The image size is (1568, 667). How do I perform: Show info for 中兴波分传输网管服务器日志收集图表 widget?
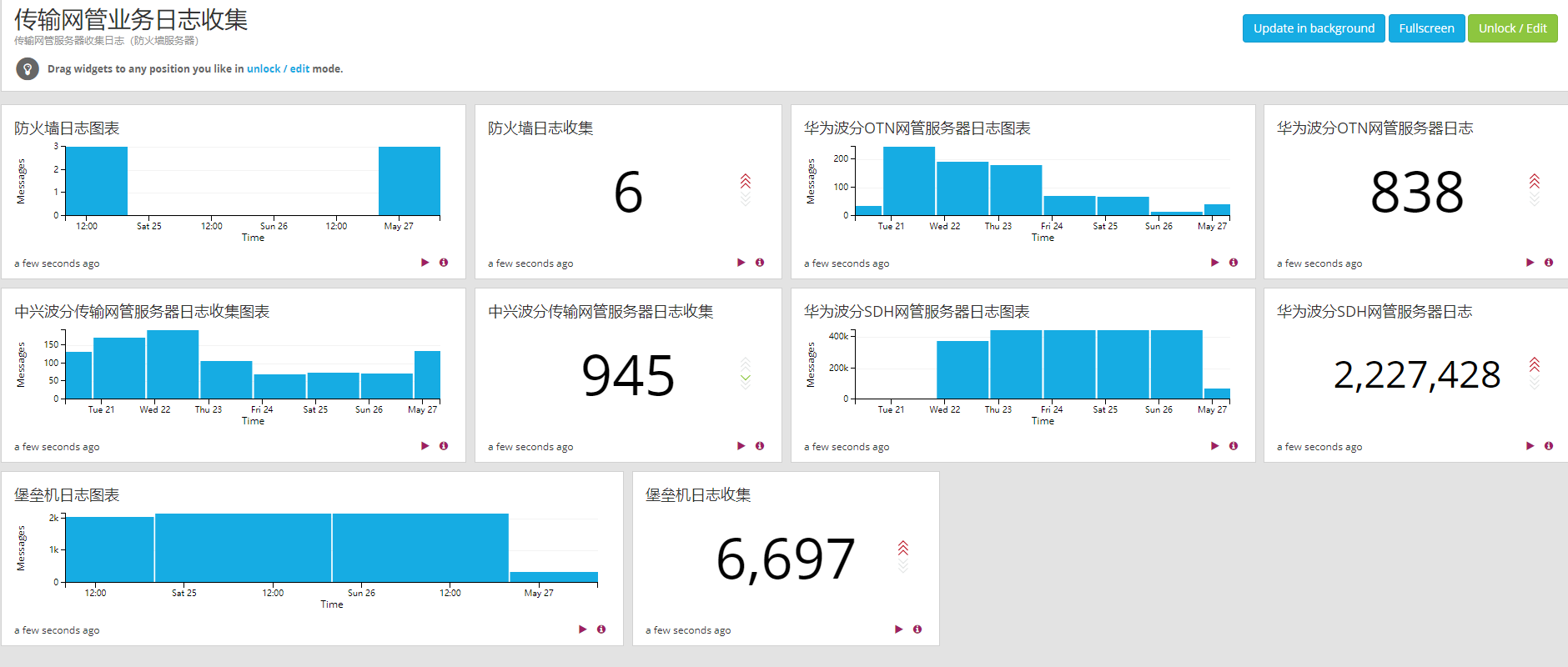(x=444, y=446)
